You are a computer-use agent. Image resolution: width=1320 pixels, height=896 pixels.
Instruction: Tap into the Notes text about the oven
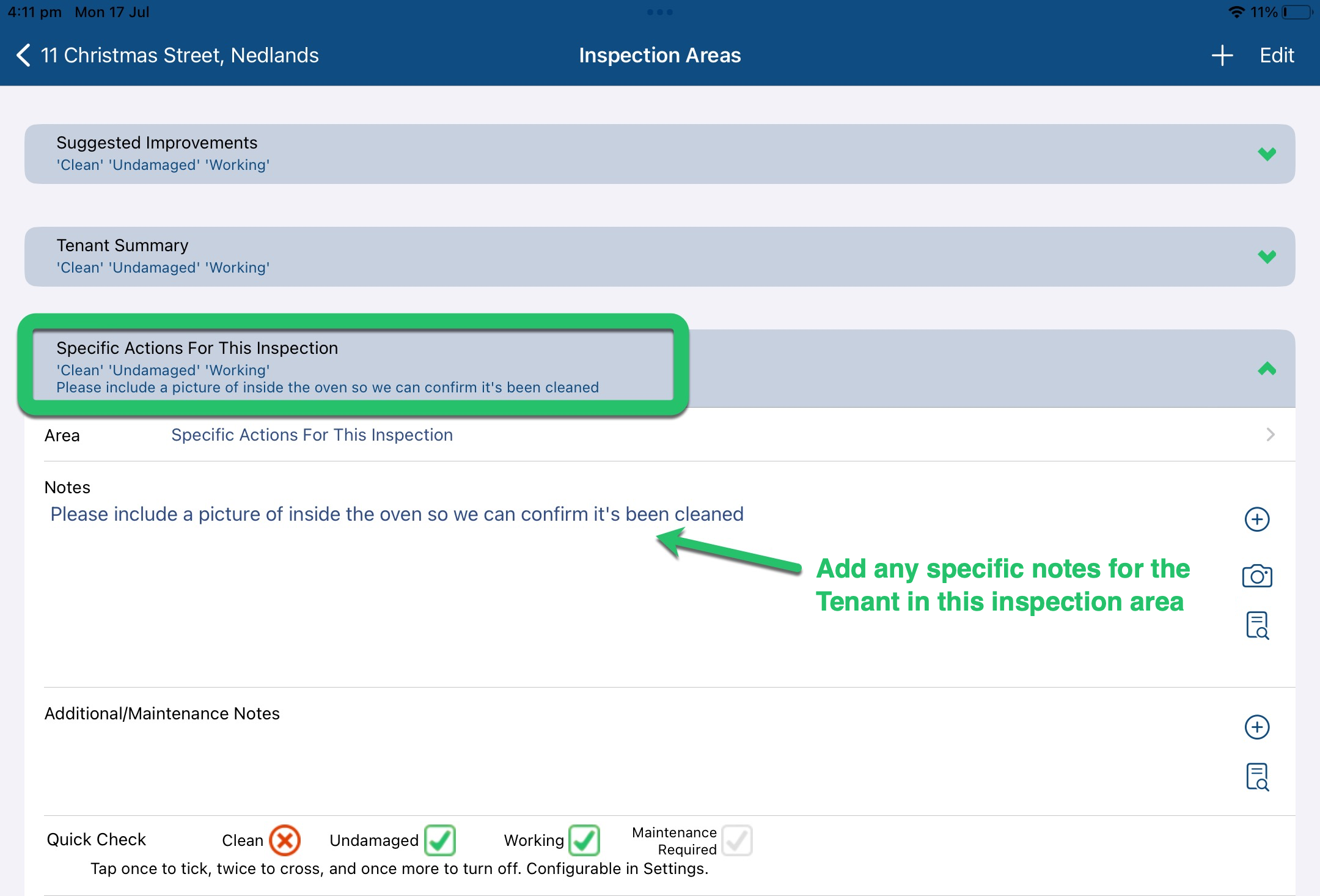click(397, 514)
